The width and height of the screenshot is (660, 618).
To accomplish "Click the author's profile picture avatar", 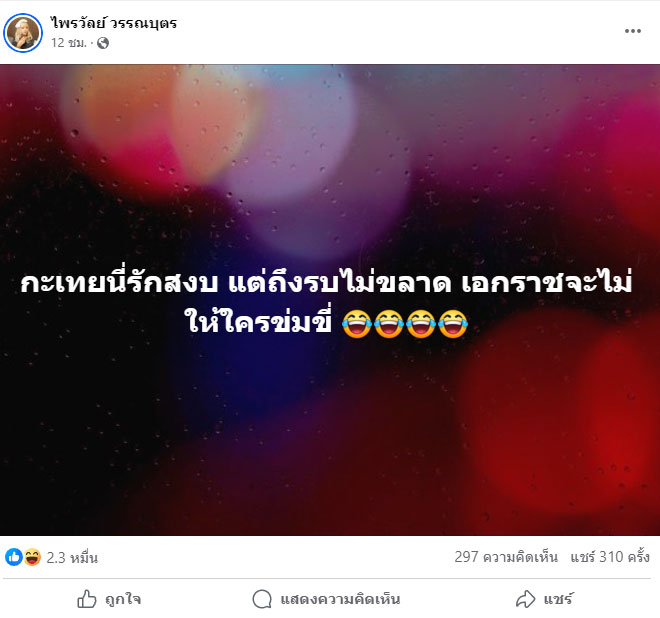I will click(x=23, y=32).
